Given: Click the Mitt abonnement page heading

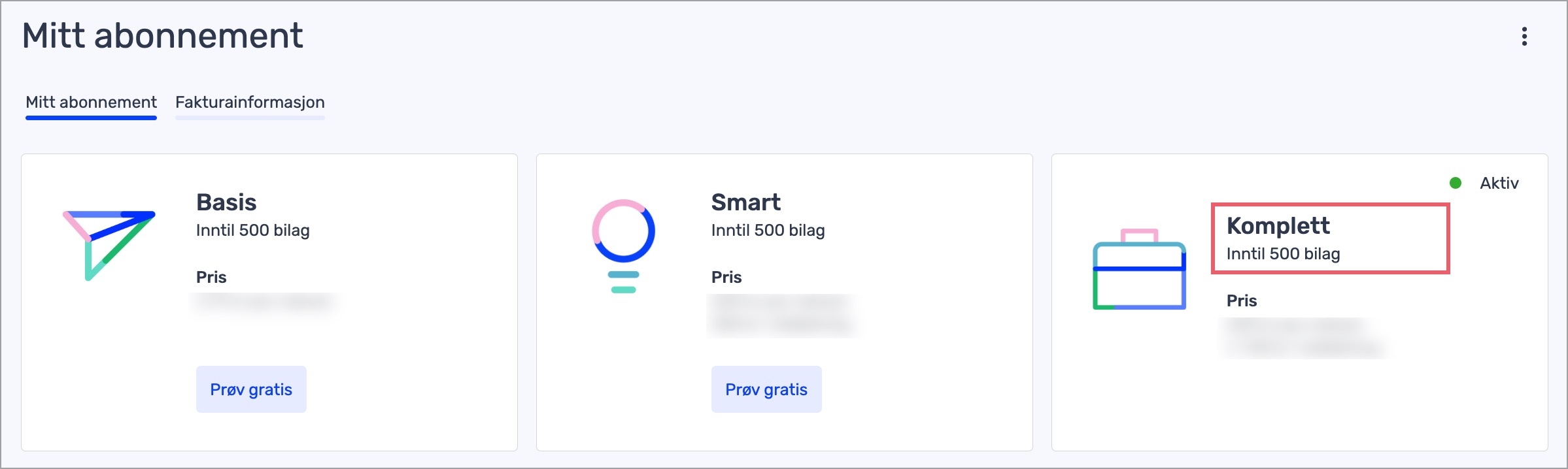Looking at the screenshot, I should (162, 36).
